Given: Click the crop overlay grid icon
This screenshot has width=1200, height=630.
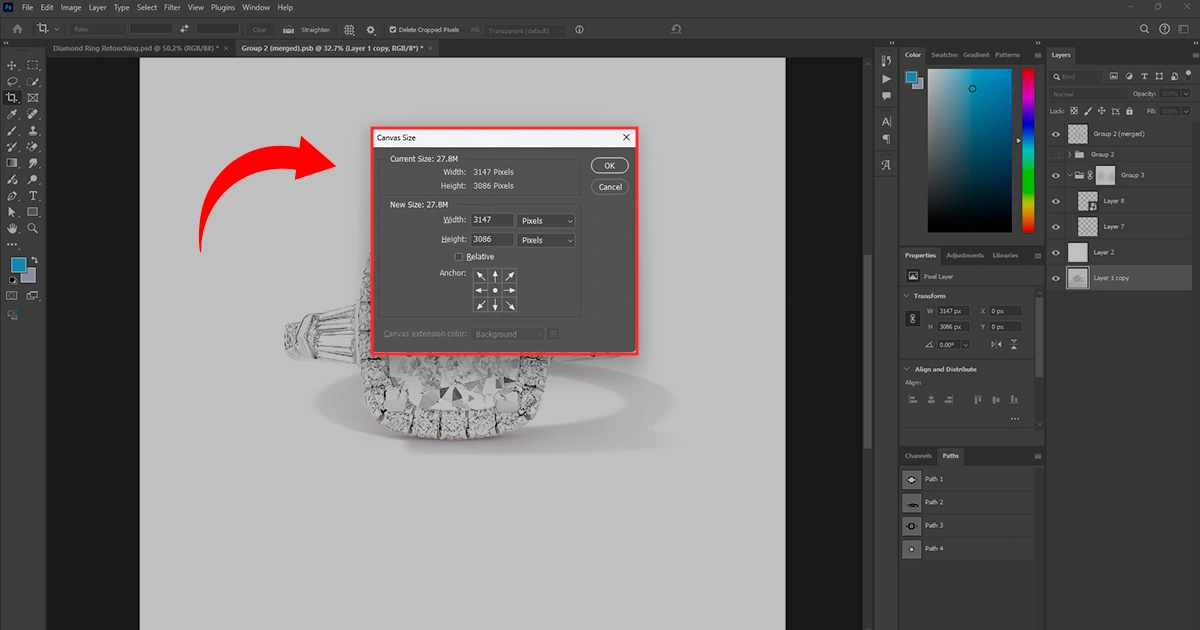Looking at the screenshot, I should point(349,30).
